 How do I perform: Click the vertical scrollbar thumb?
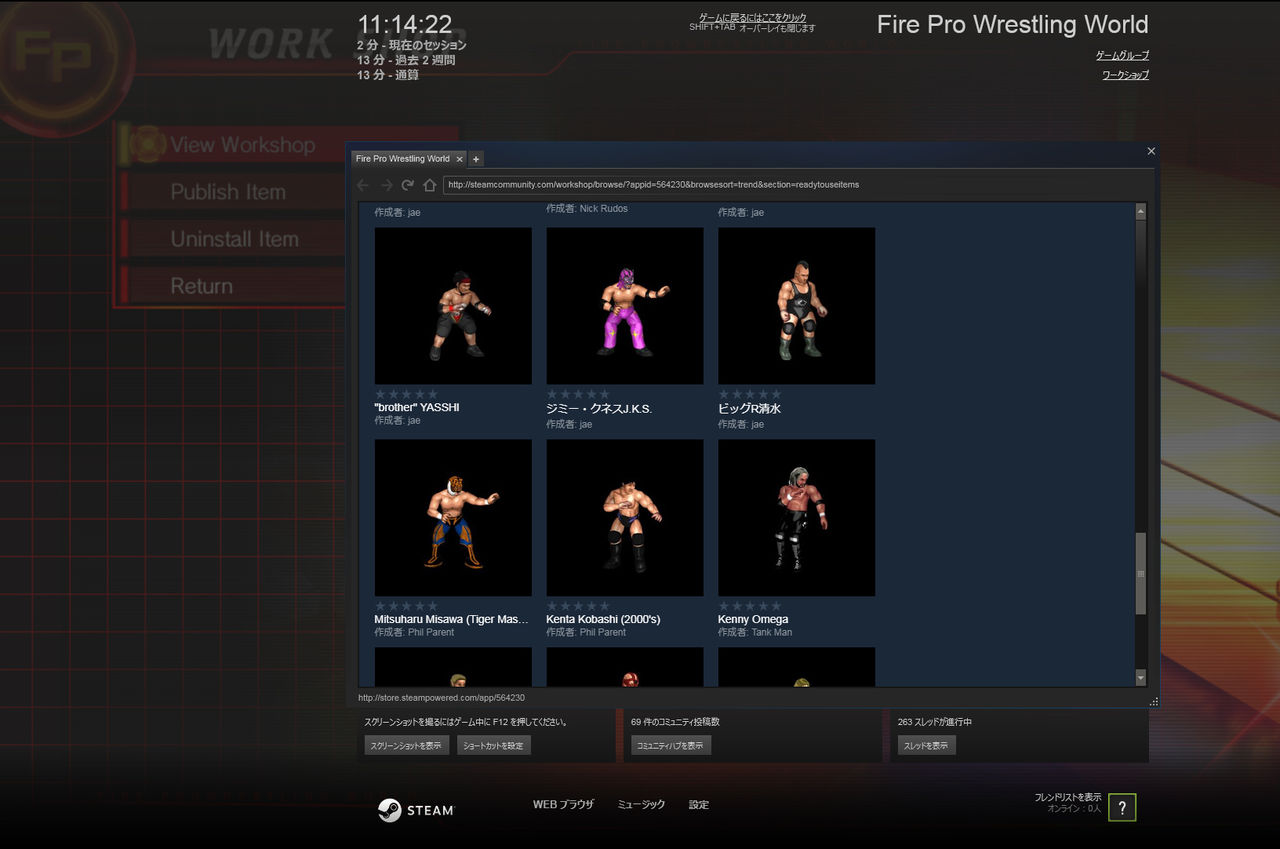[x=1141, y=574]
